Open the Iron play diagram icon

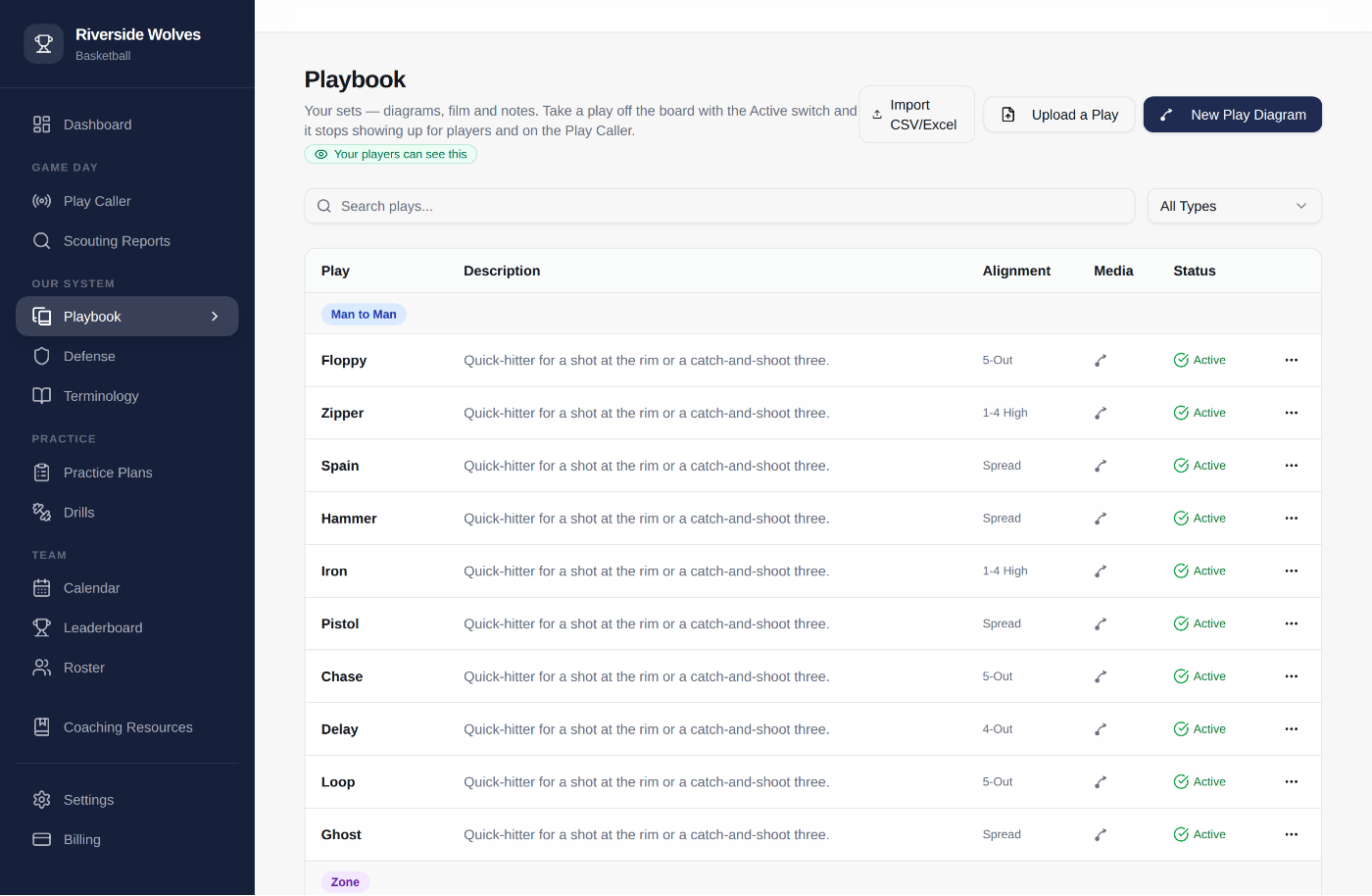click(1101, 572)
